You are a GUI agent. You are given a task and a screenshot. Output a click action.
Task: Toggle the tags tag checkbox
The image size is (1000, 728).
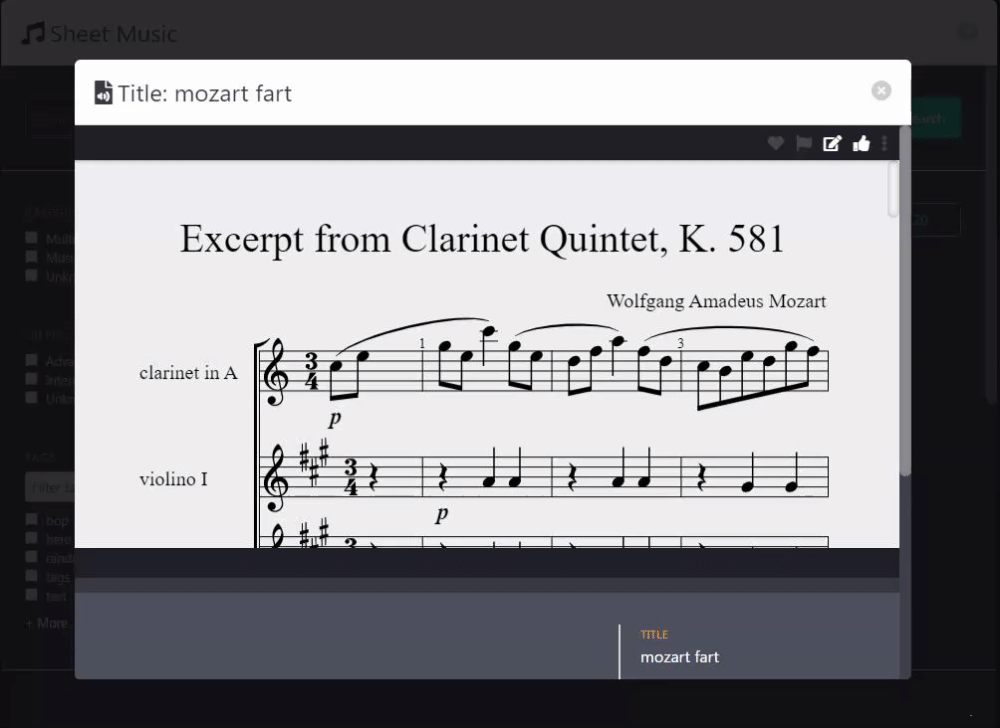coord(31,576)
